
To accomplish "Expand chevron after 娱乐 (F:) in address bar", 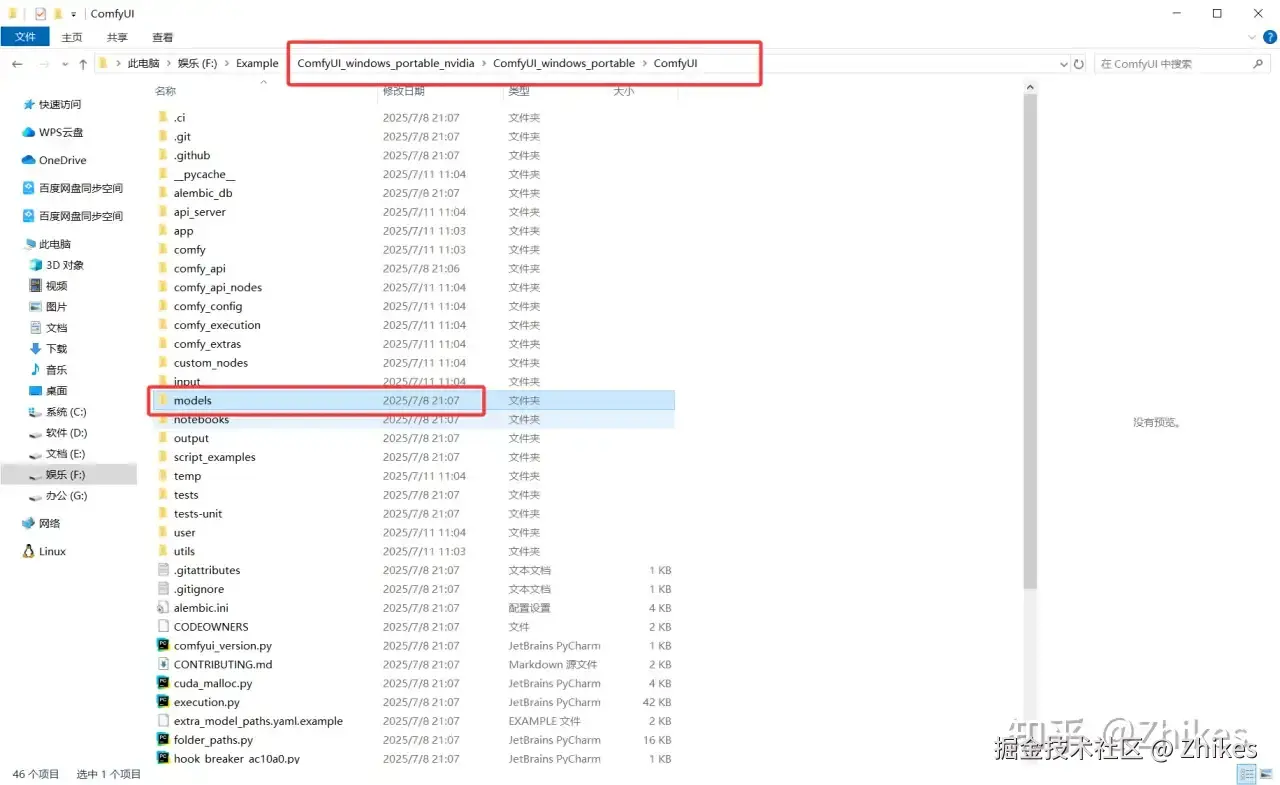I will tap(226, 63).
